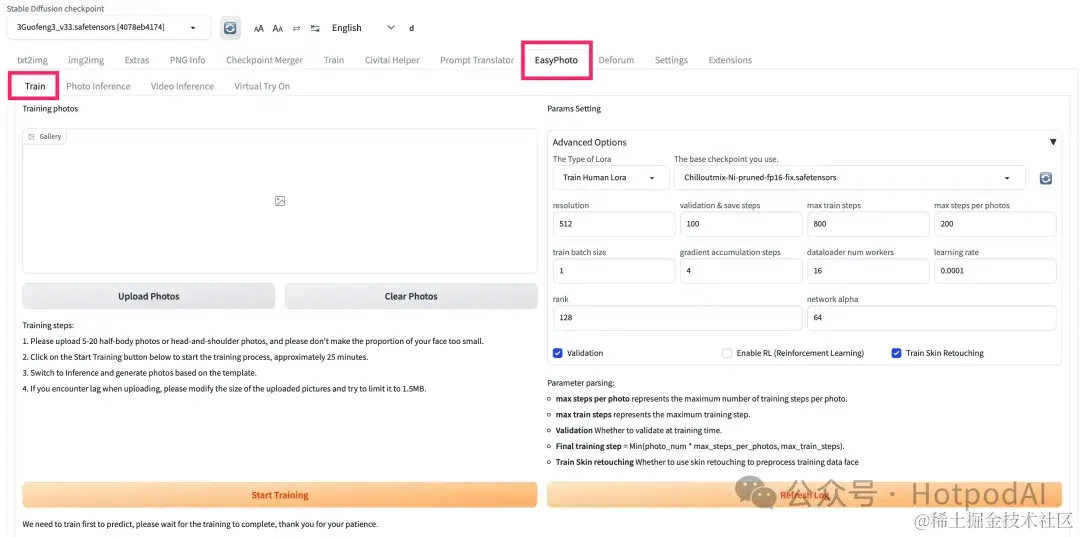The height and width of the screenshot is (537, 1080).
Task: Click the first smaller AA text icon
Action: (259, 28)
